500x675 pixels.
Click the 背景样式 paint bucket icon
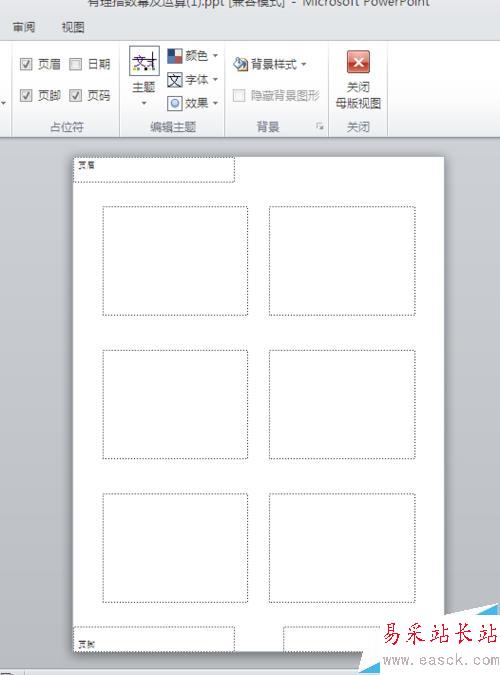coord(240,65)
